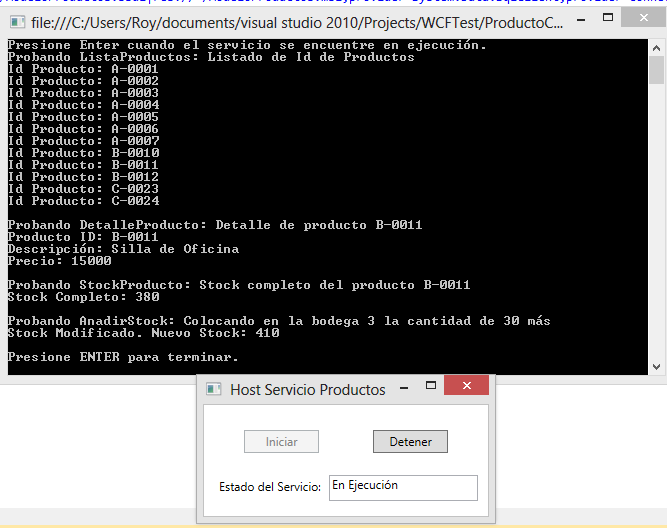Click the console scrollbar up arrow
Image resolution: width=667 pixels, height=528 pixels.
tap(656, 48)
